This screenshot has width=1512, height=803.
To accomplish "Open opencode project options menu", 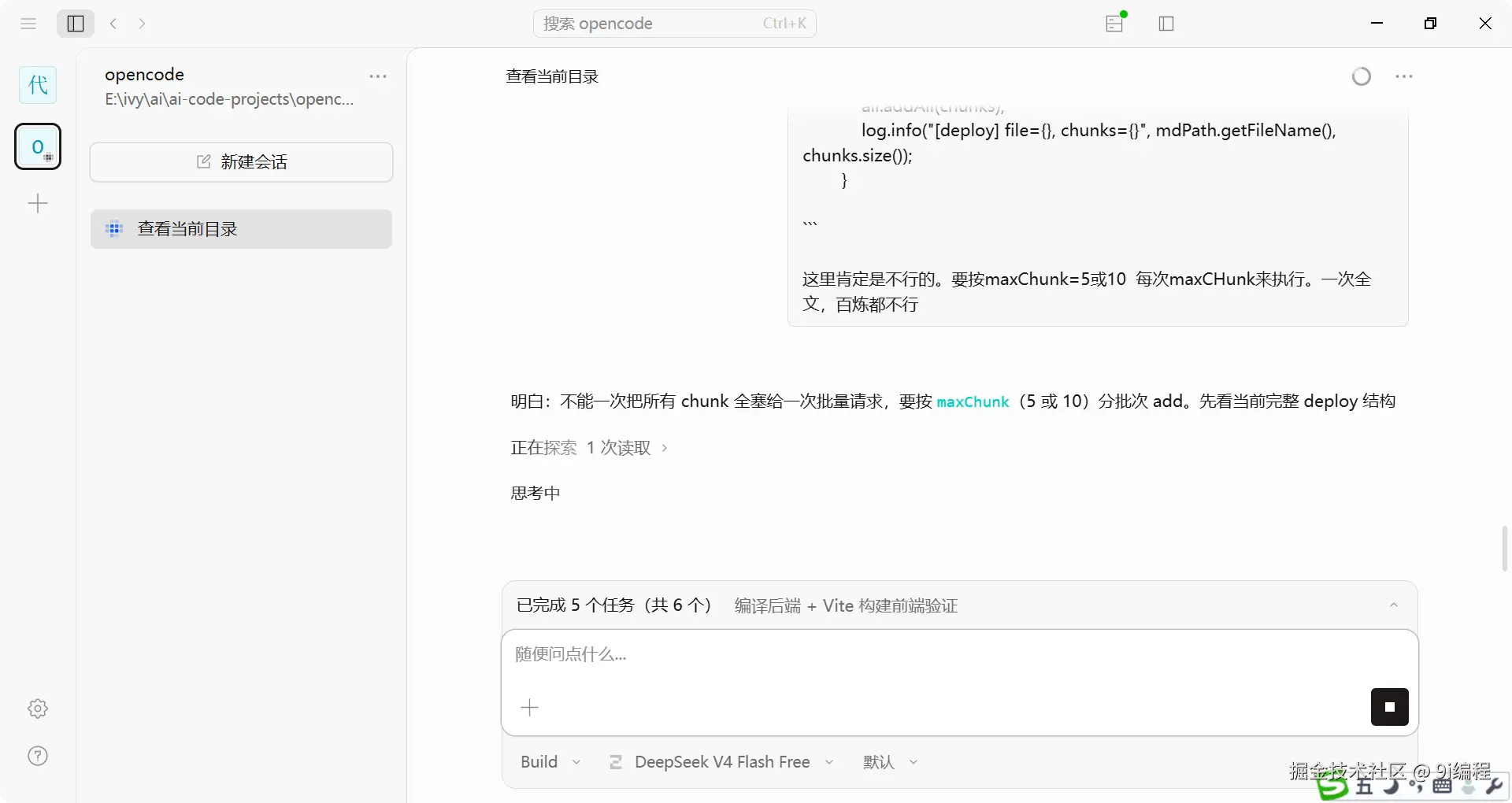I will pyautogui.click(x=378, y=76).
